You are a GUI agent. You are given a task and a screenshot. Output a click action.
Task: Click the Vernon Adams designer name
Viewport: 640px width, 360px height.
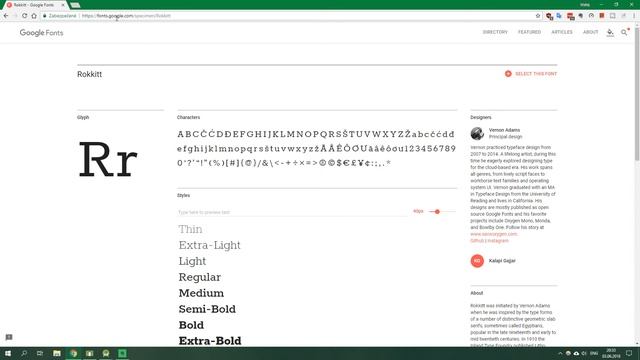[504, 130]
